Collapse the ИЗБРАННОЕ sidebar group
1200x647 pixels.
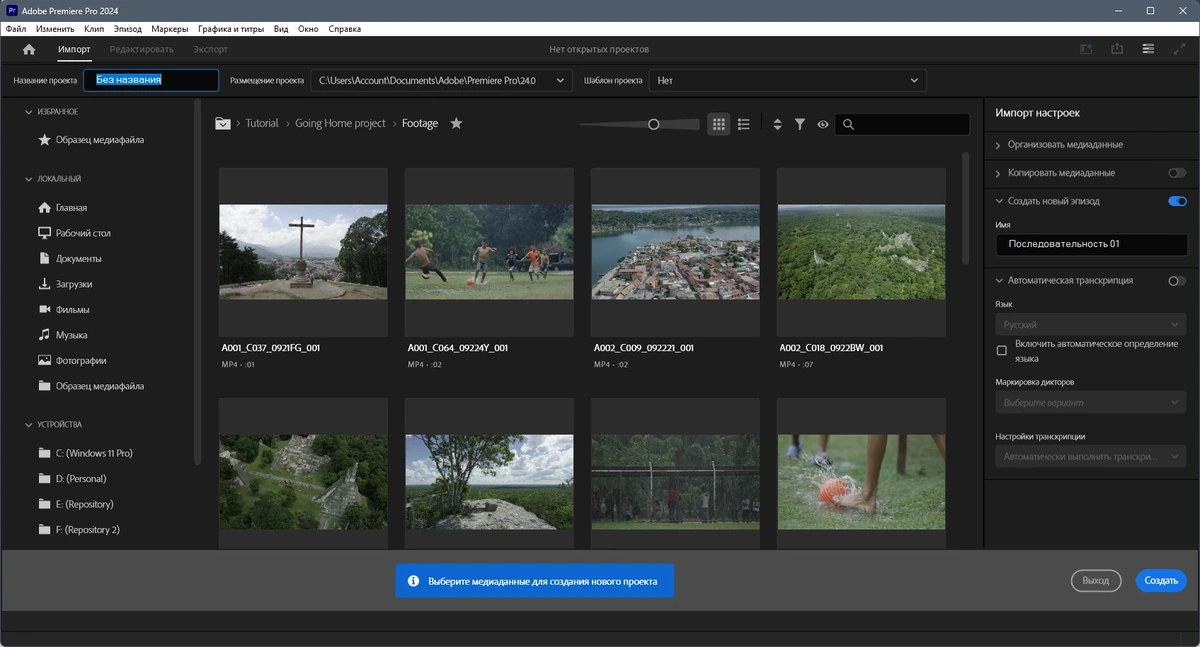(28, 112)
